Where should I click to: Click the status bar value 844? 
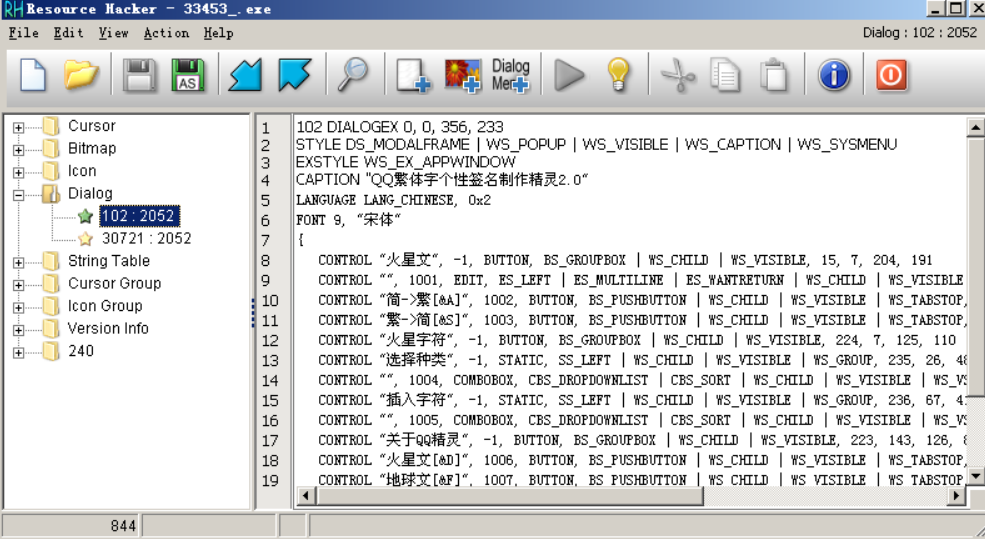click(x=123, y=526)
